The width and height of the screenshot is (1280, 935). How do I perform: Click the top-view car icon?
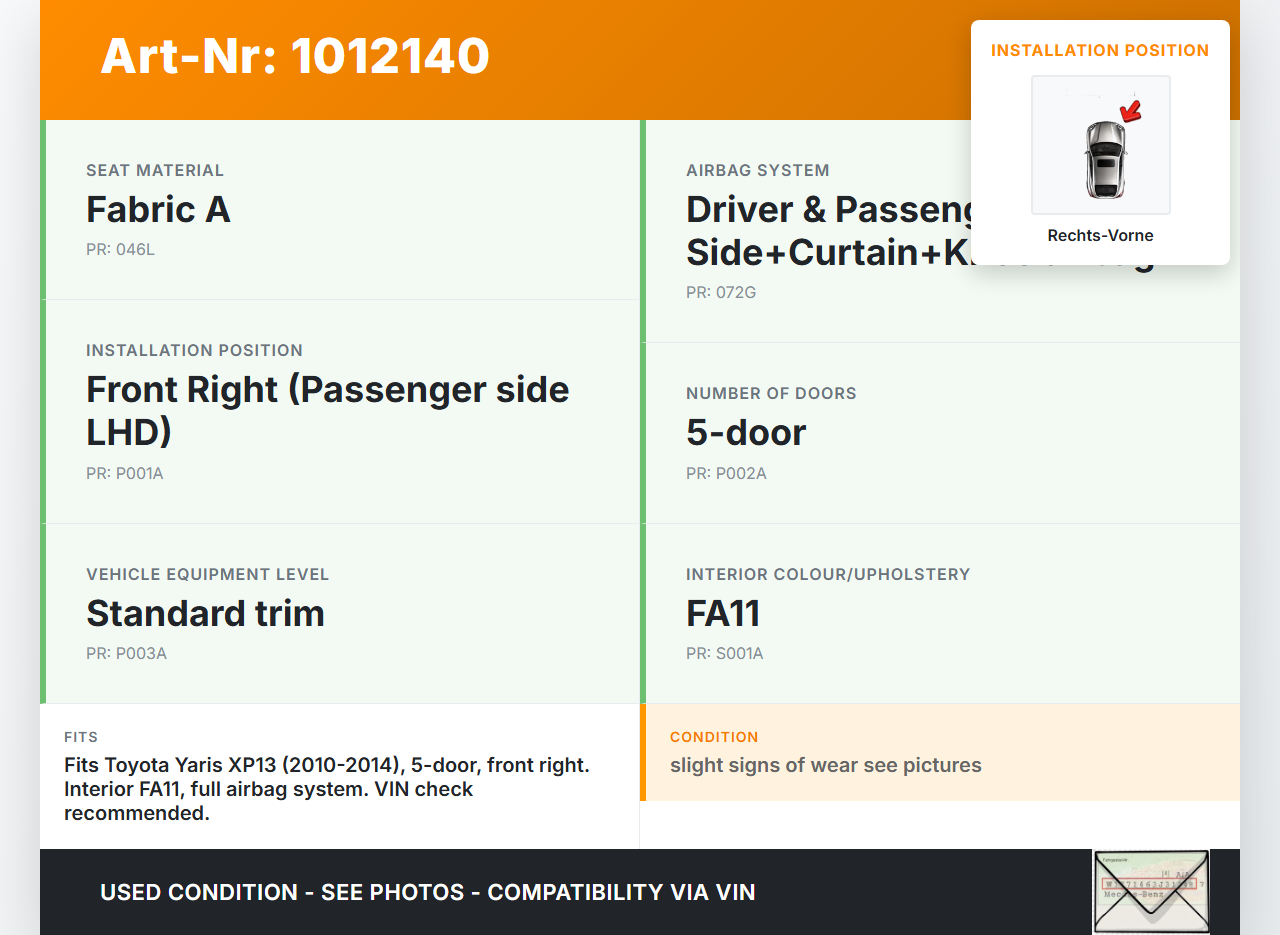click(x=1104, y=159)
